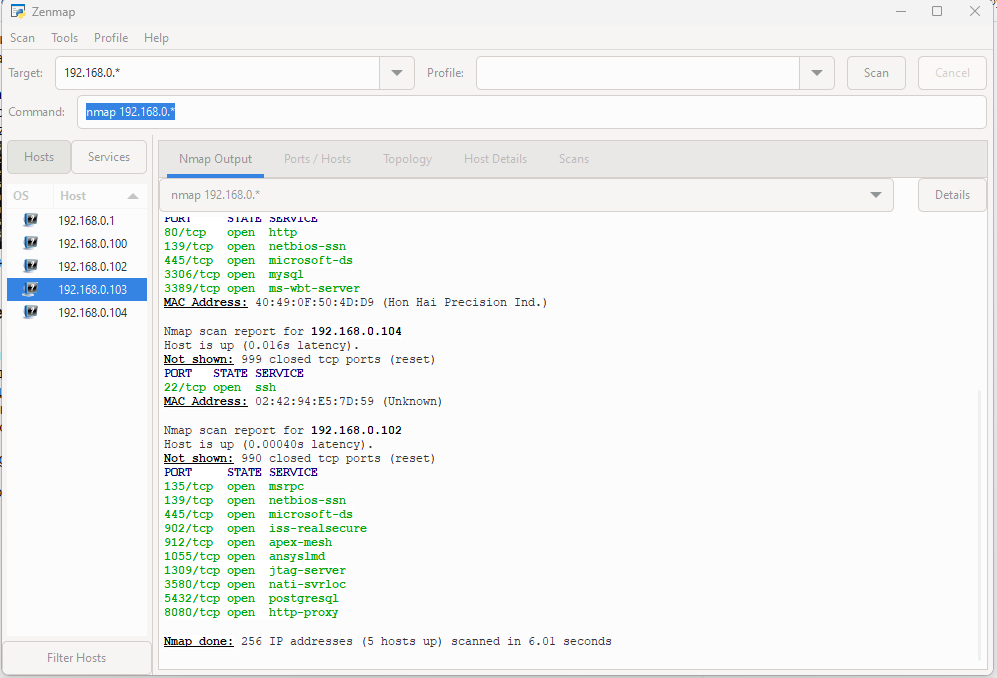Click the Details button
Image resolution: width=997 pixels, height=678 pixels.
952,195
